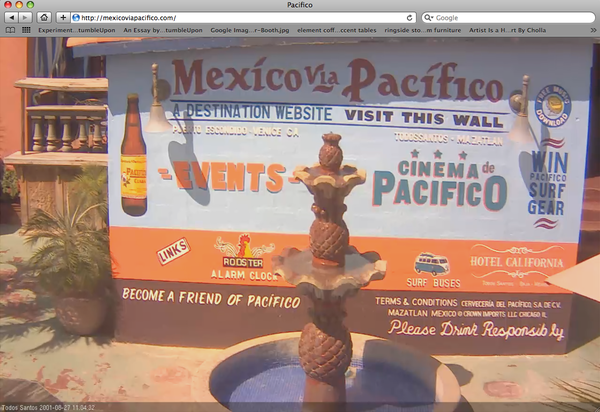Open the 'element coff...ccent tables' bookmark

pos(336,30)
